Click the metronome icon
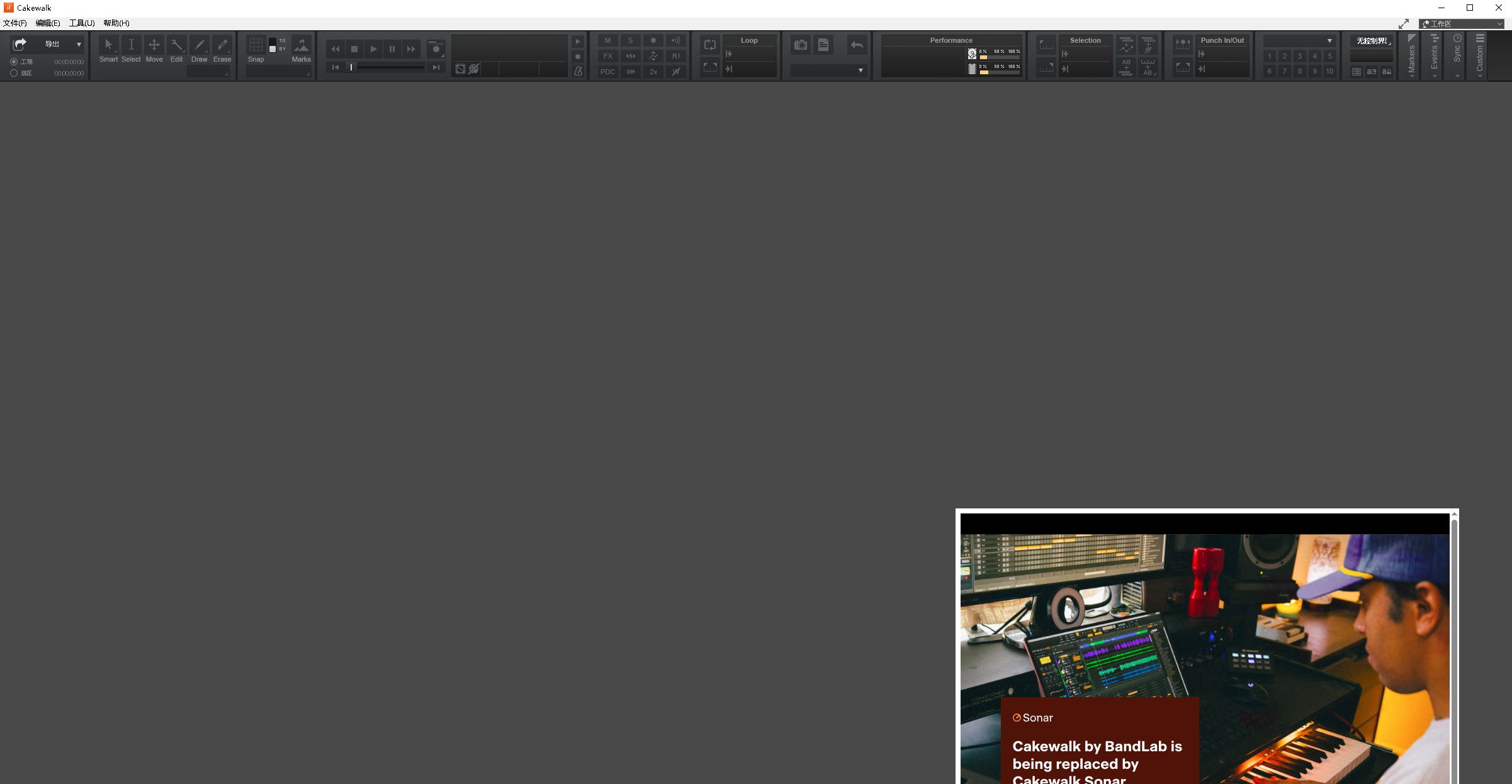The height and width of the screenshot is (784, 1512). pyautogui.click(x=578, y=71)
